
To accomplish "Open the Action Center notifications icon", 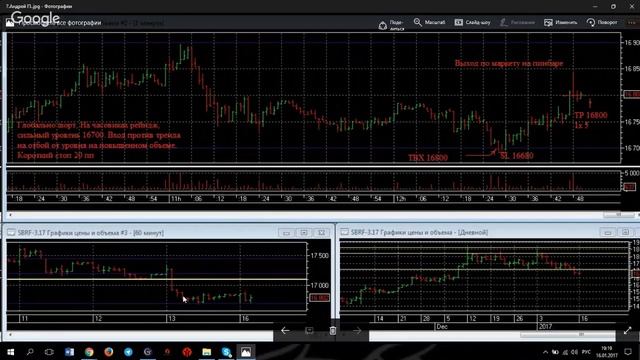I will tap(628, 352).
